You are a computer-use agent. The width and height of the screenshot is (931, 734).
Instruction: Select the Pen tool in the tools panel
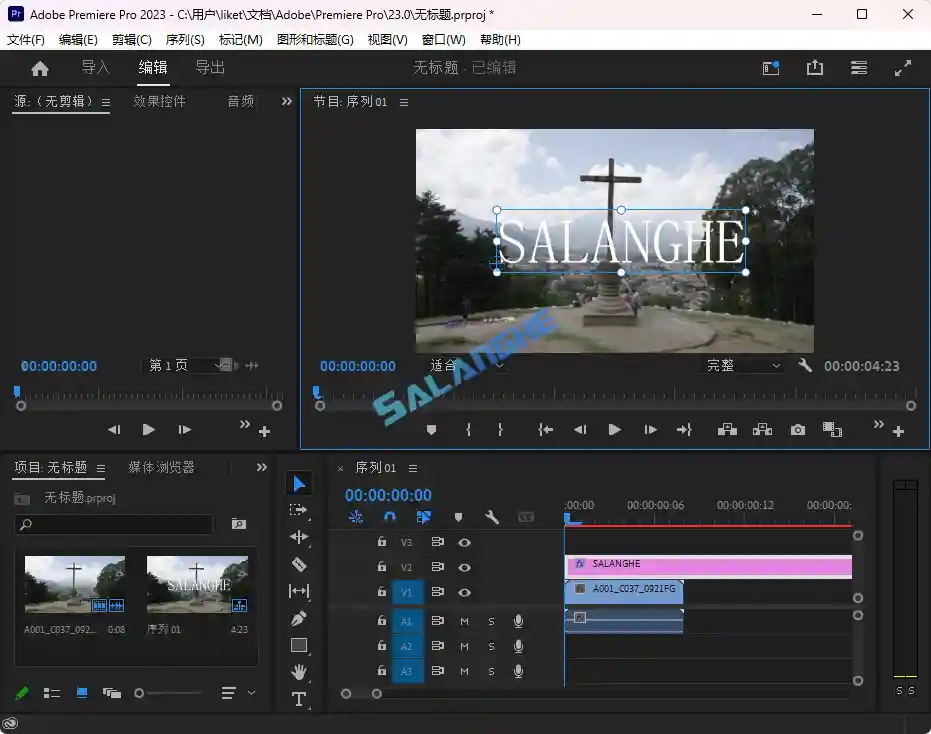coord(299,617)
